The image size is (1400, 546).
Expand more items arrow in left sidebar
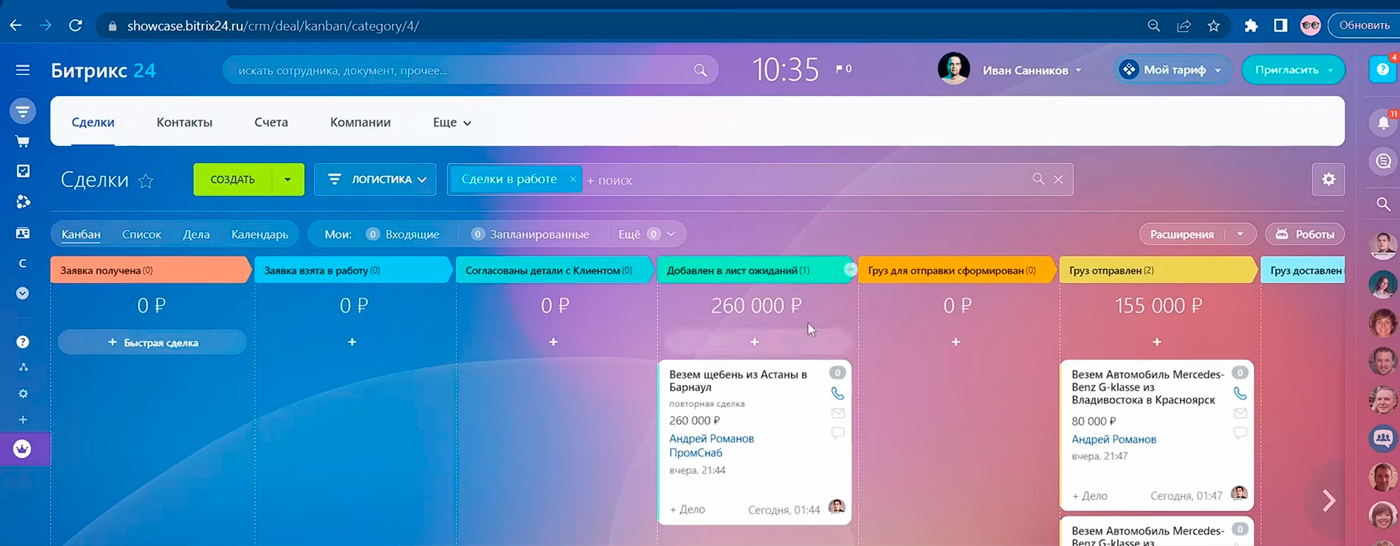[x=22, y=293]
